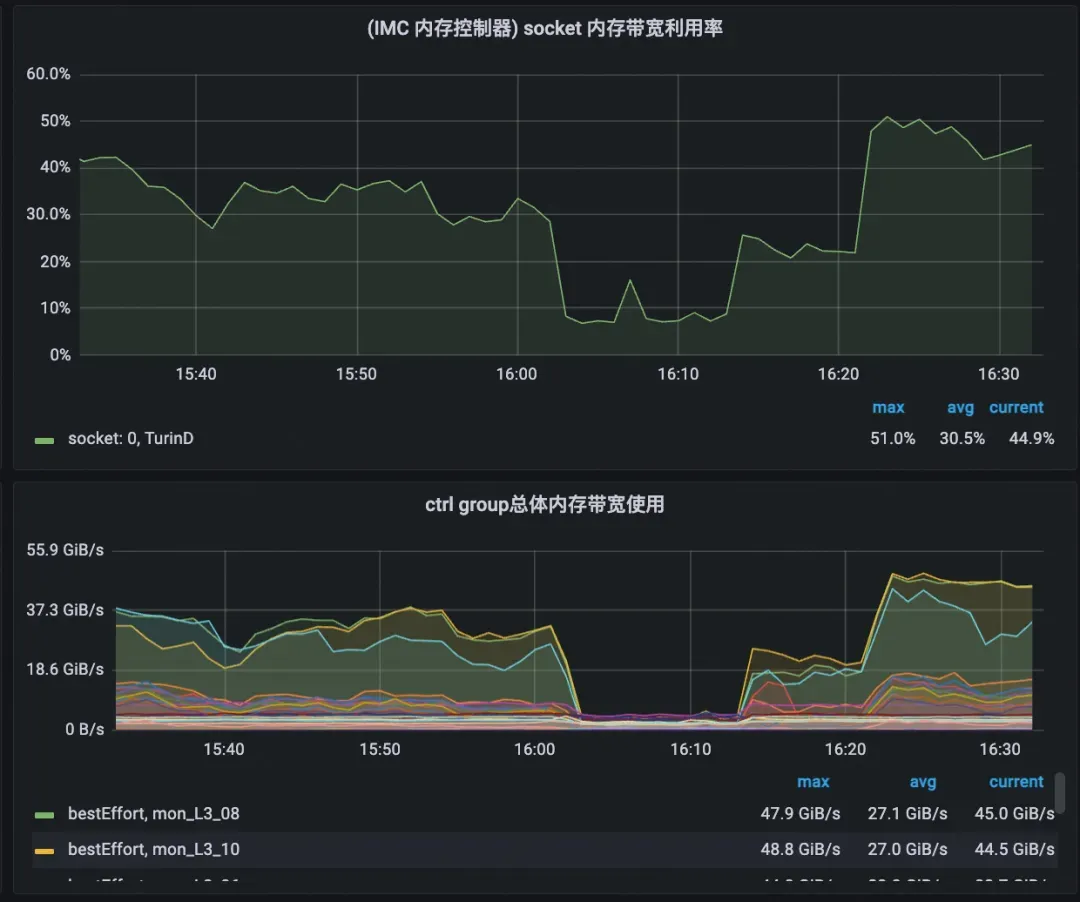This screenshot has width=1080, height=902.
Task: Toggle the "bestEffort, mon_L3_08" series
Action: coord(153,814)
